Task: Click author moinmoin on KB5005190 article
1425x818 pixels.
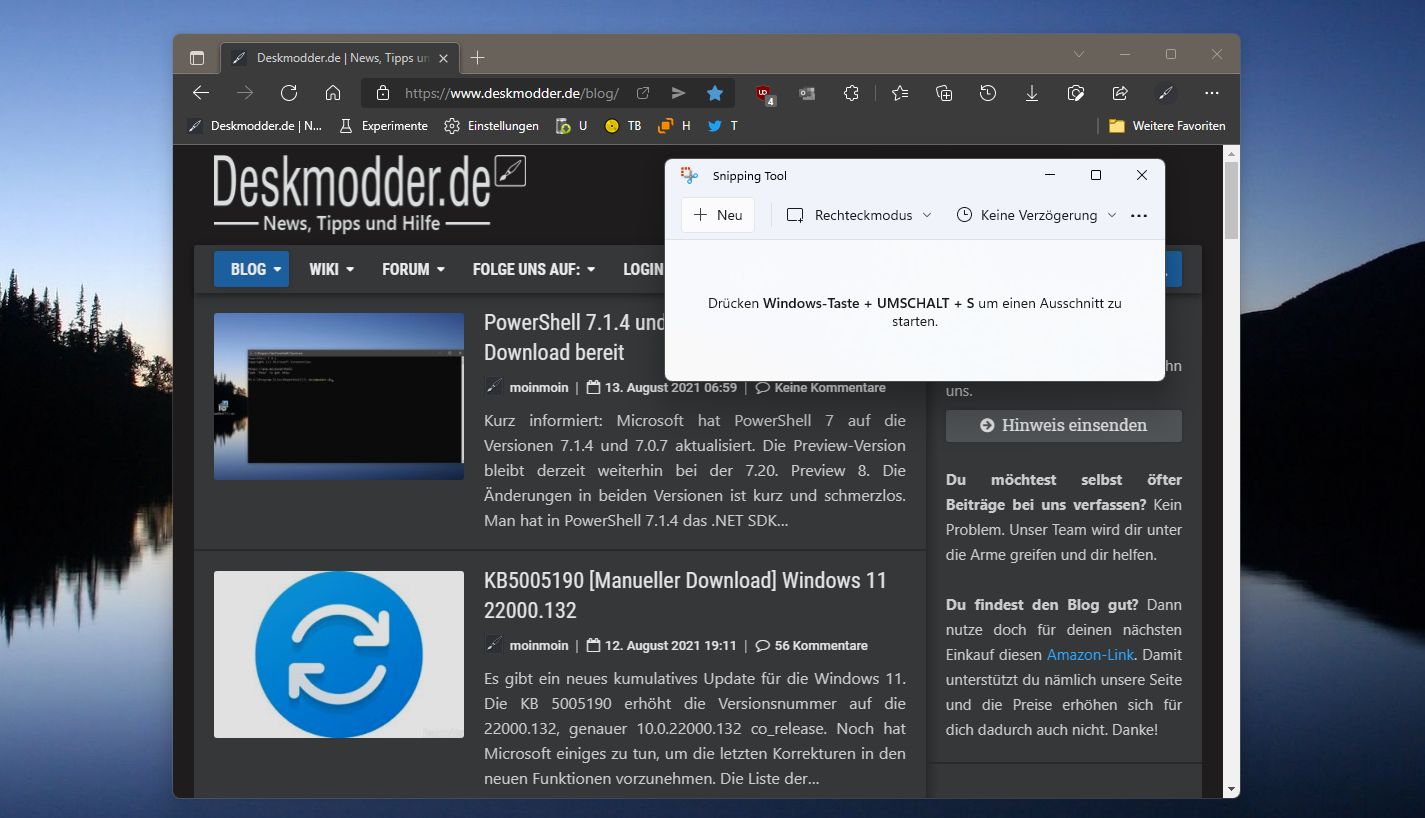Action: [539, 645]
